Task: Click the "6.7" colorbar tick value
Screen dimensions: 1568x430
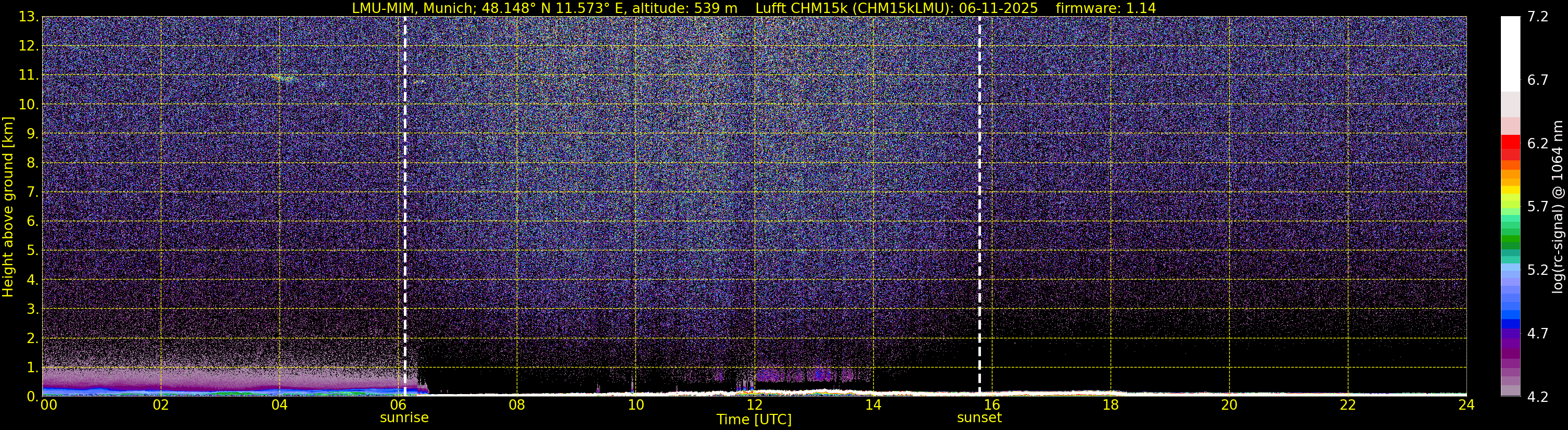Action: point(1538,80)
